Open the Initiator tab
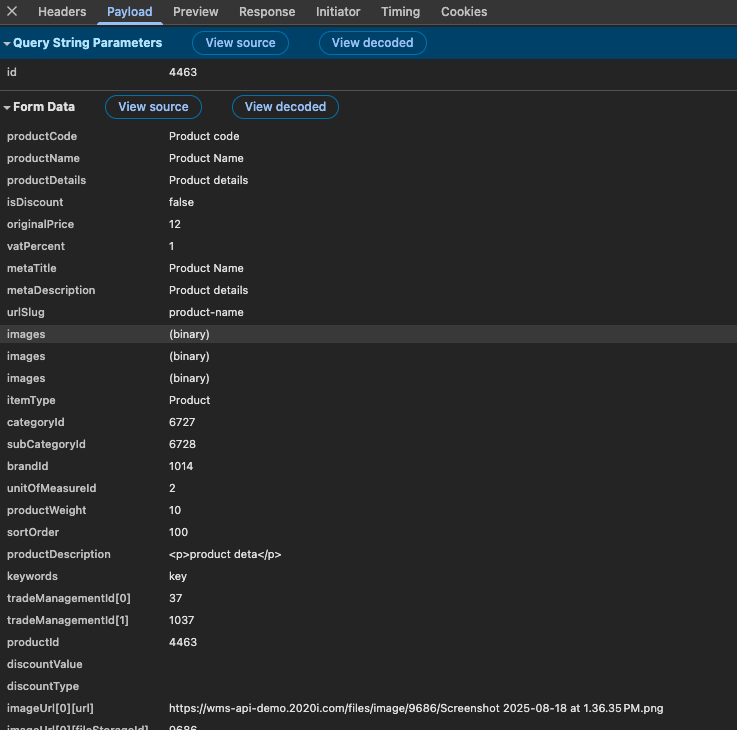The height and width of the screenshot is (730, 737). click(338, 12)
